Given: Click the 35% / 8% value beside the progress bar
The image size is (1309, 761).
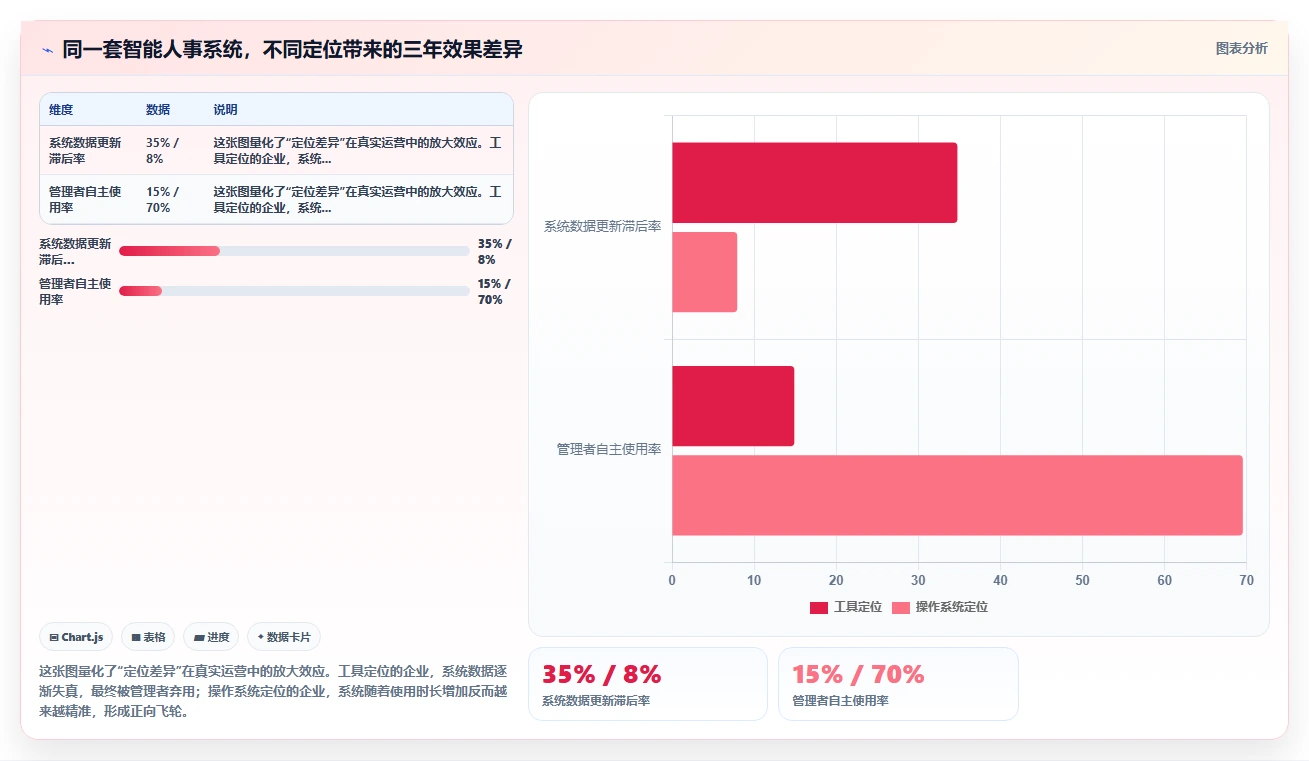Looking at the screenshot, I should (x=494, y=251).
